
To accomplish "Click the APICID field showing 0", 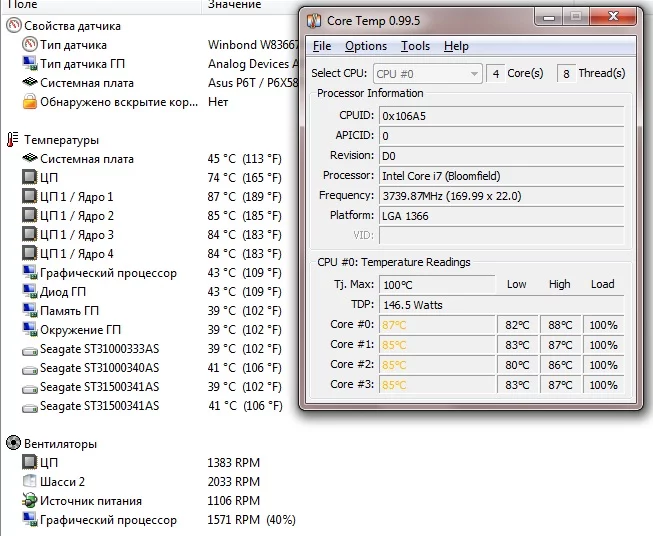I will point(501,136).
